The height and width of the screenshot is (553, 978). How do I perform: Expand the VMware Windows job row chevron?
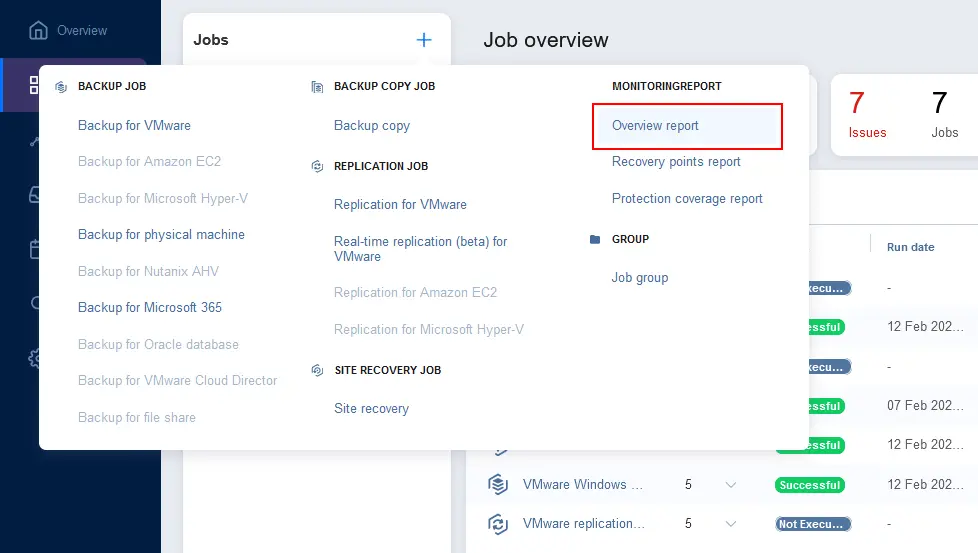click(x=731, y=485)
